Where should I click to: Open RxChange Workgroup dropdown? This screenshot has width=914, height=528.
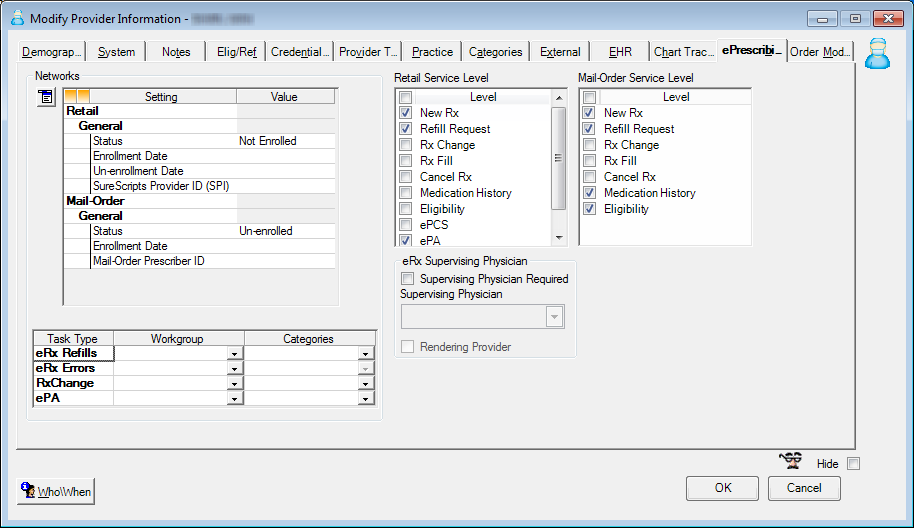pos(234,383)
